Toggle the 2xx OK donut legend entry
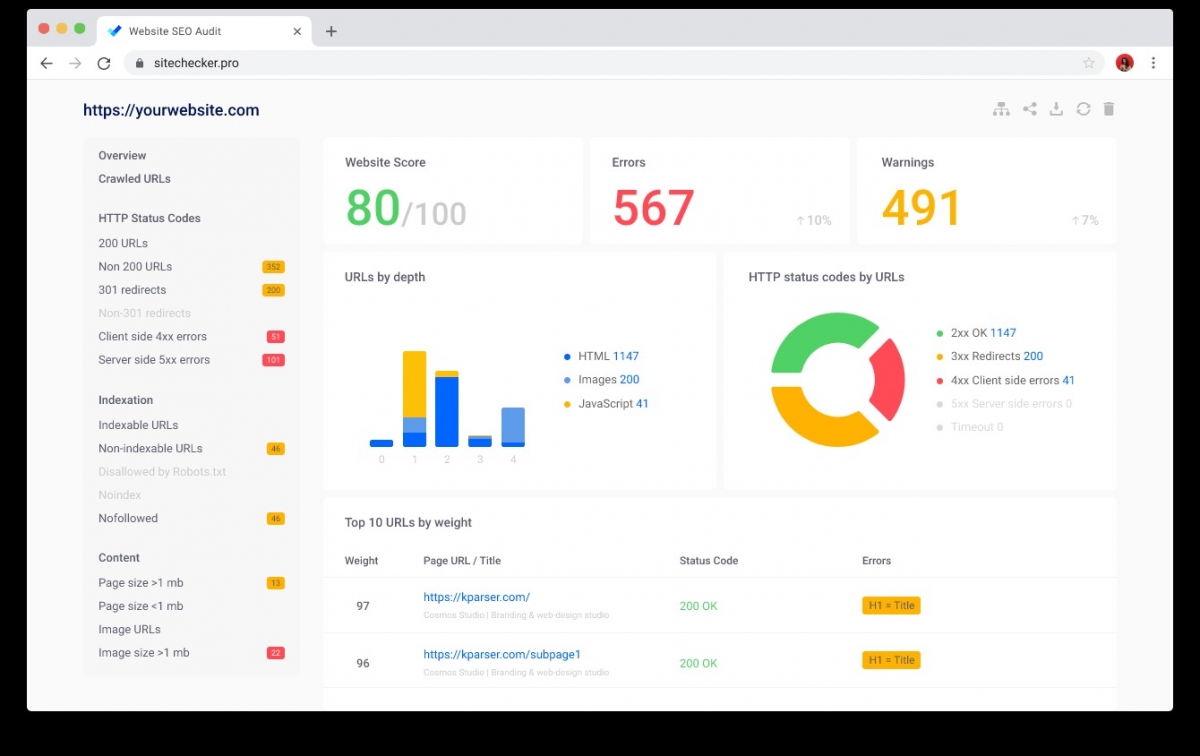The image size is (1200, 756). [975, 332]
